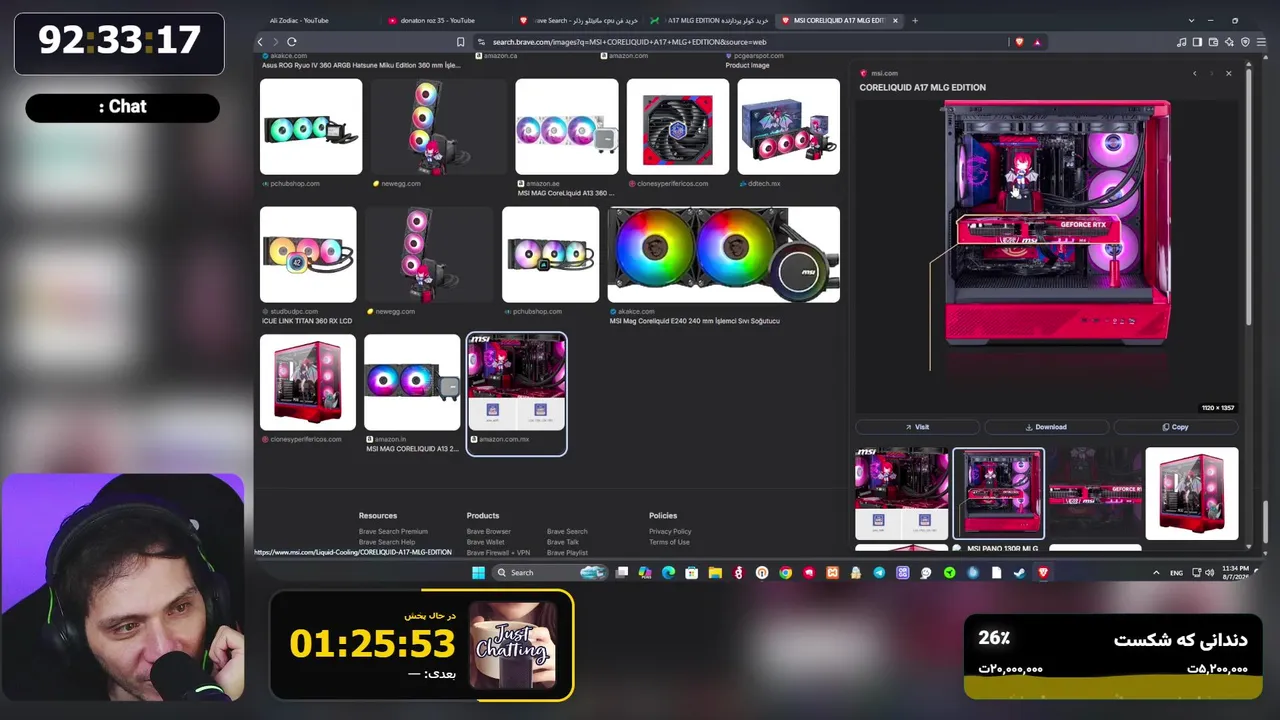Open Task View on the taskbar
1280x720 pixels.
(x=622, y=573)
